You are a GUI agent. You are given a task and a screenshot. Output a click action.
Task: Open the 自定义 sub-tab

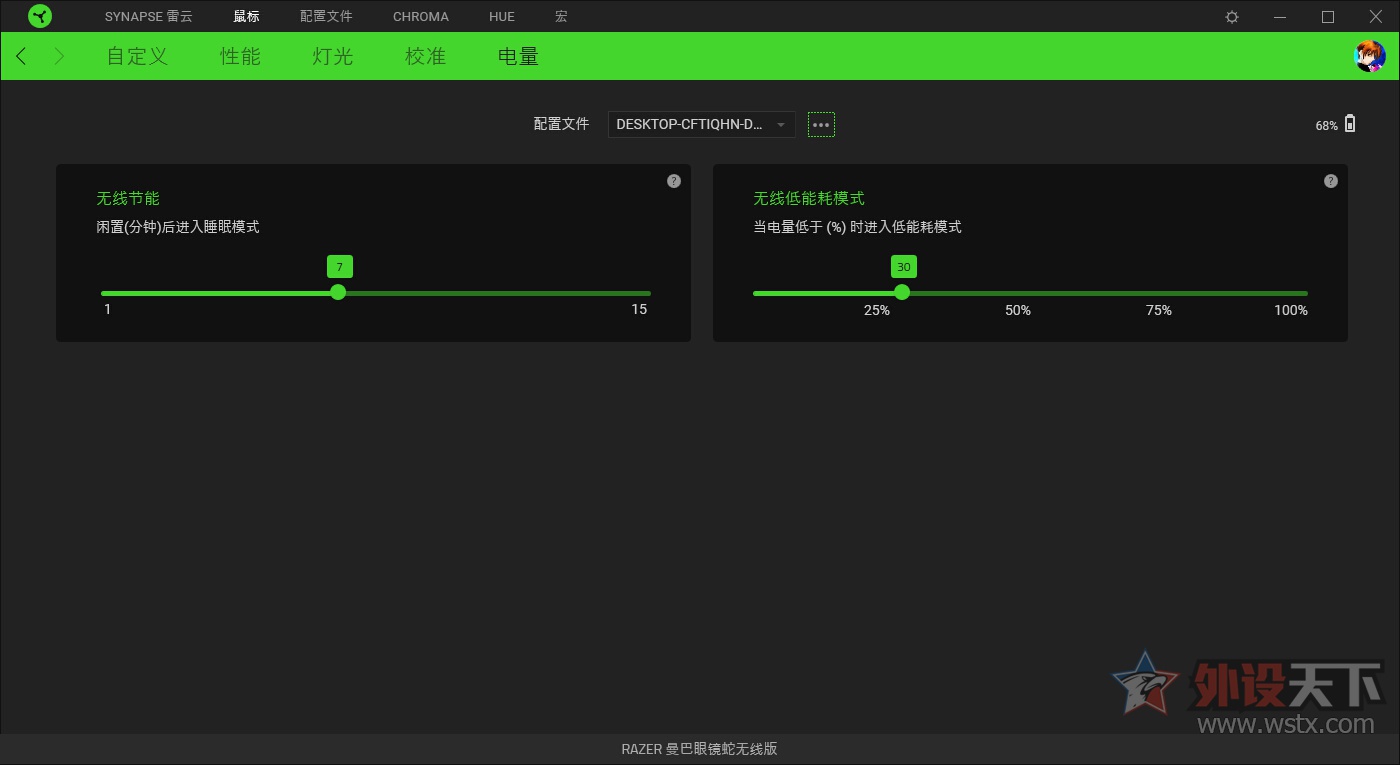tap(137, 56)
